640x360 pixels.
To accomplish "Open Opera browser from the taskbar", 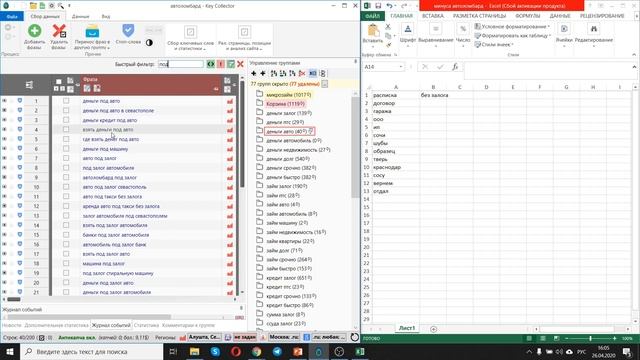I will [x=236, y=351].
